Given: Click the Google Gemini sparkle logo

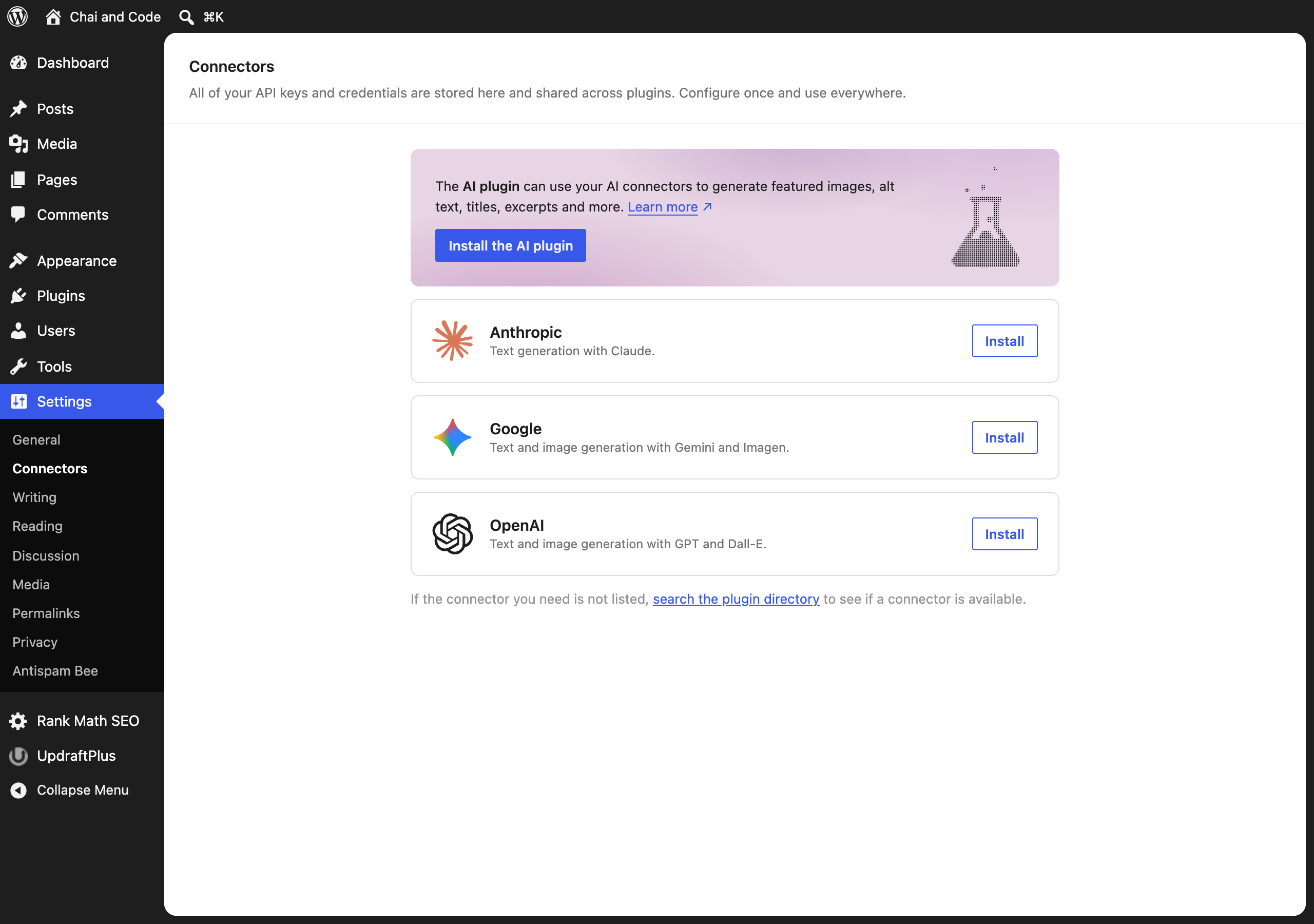Looking at the screenshot, I should click(x=452, y=437).
